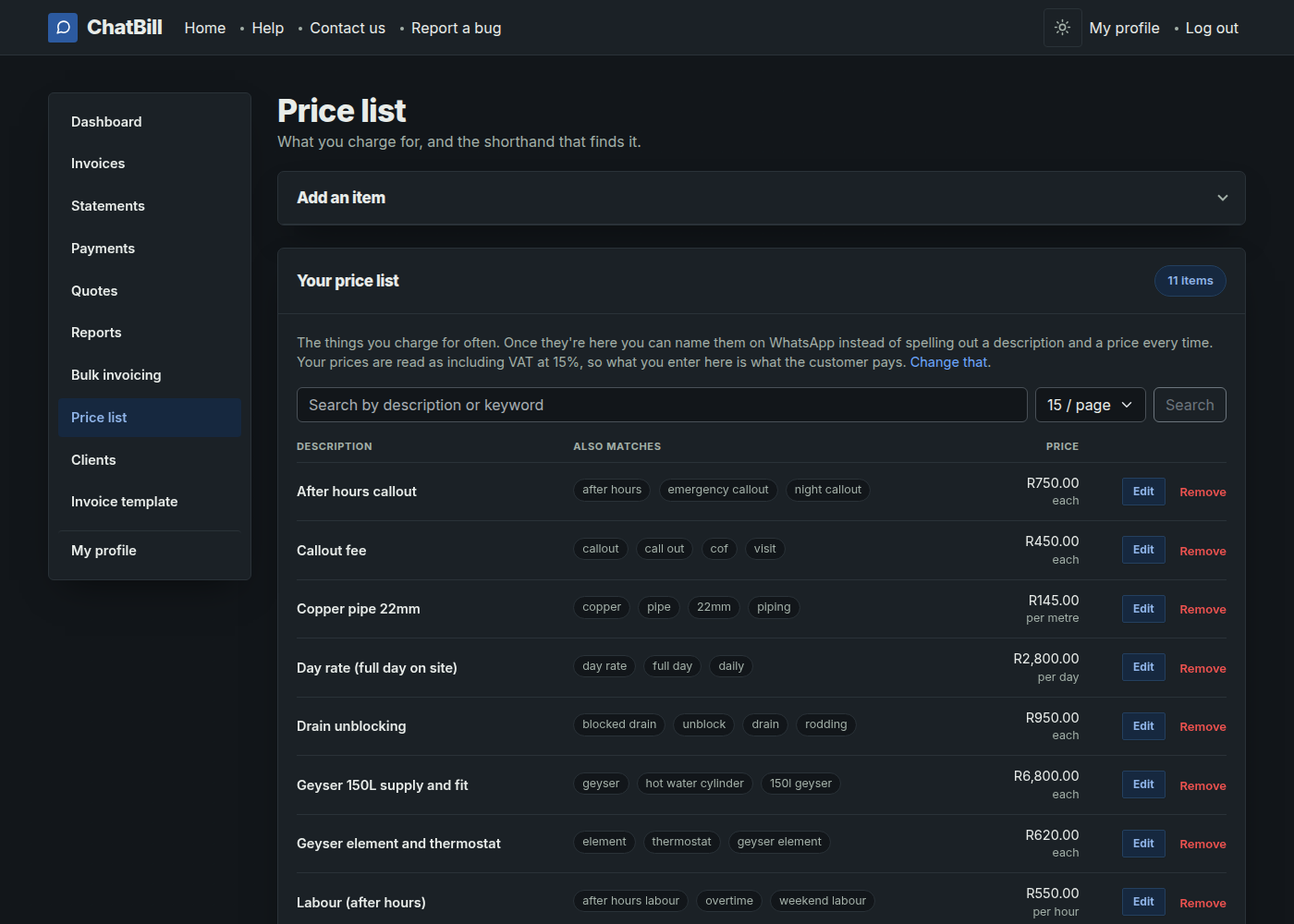The image size is (1294, 924).
Task: Open Help in the top navigation
Action: pyautogui.click(x=268, y=28)
